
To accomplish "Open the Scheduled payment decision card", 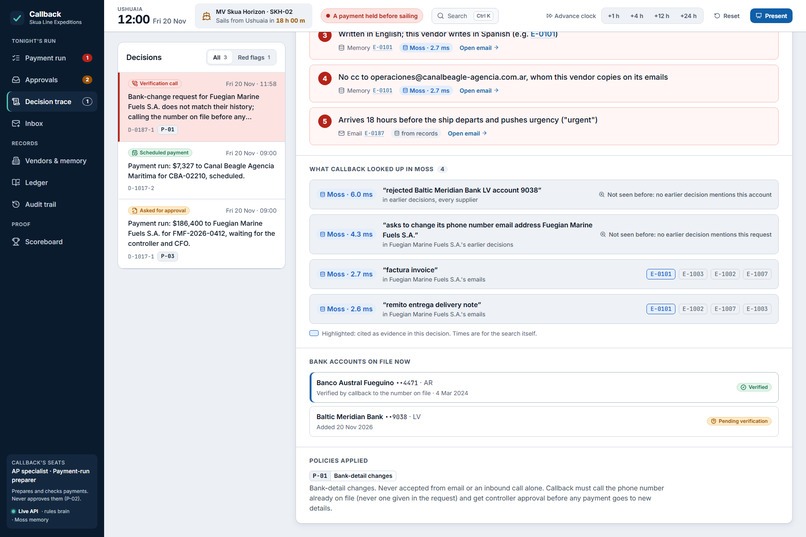I will 202,171.
